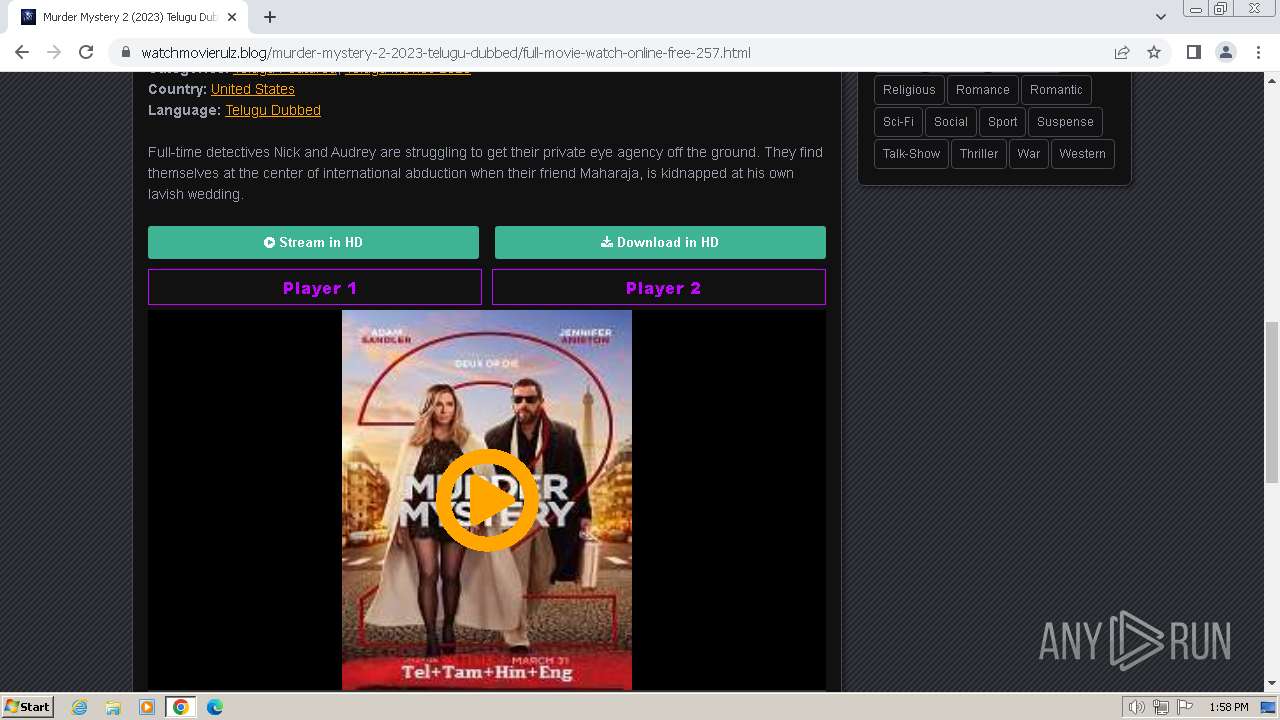Select the Thriller genre tag

tap(979, 154)
